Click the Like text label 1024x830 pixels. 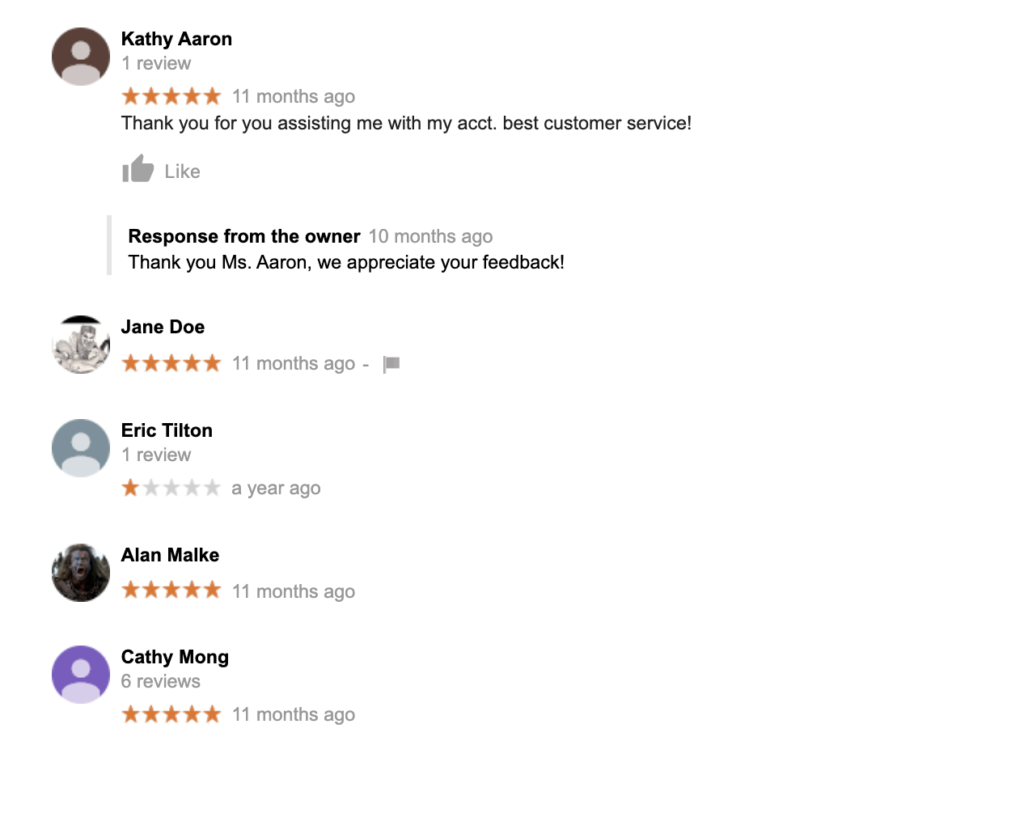point(182,171)
